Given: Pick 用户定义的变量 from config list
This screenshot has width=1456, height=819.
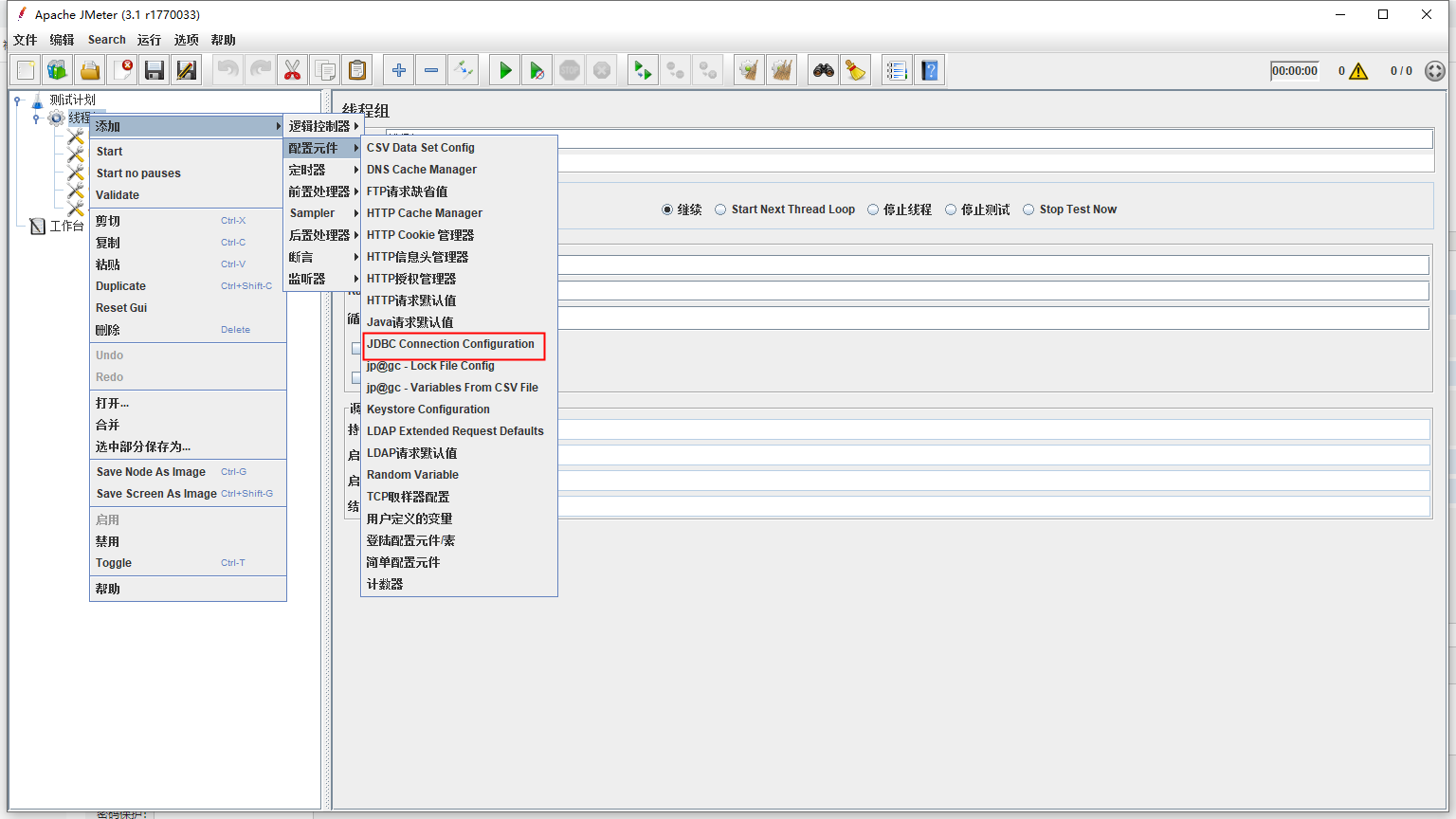Looking at the screenshot, I should tap(460, 519).
